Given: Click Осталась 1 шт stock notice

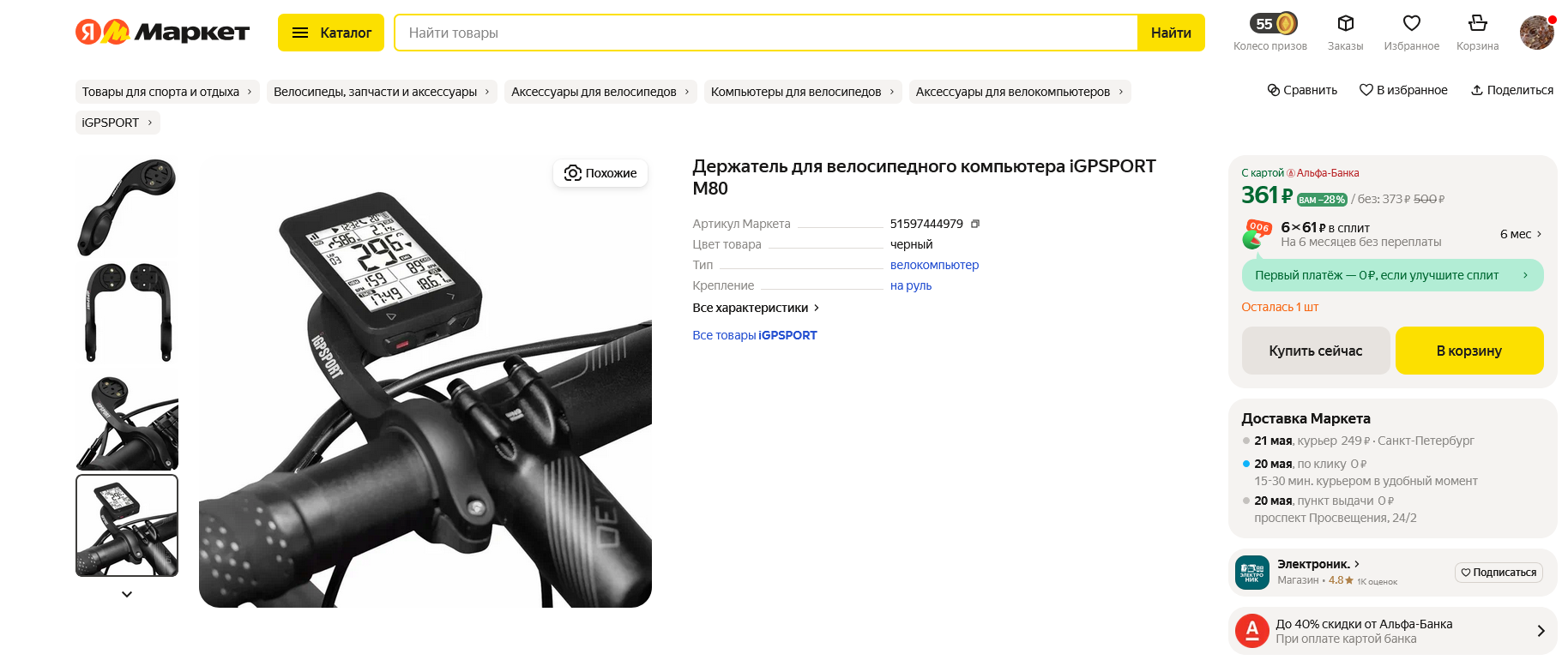Looking at the screenshot, I should click(x=1280, y=307).
